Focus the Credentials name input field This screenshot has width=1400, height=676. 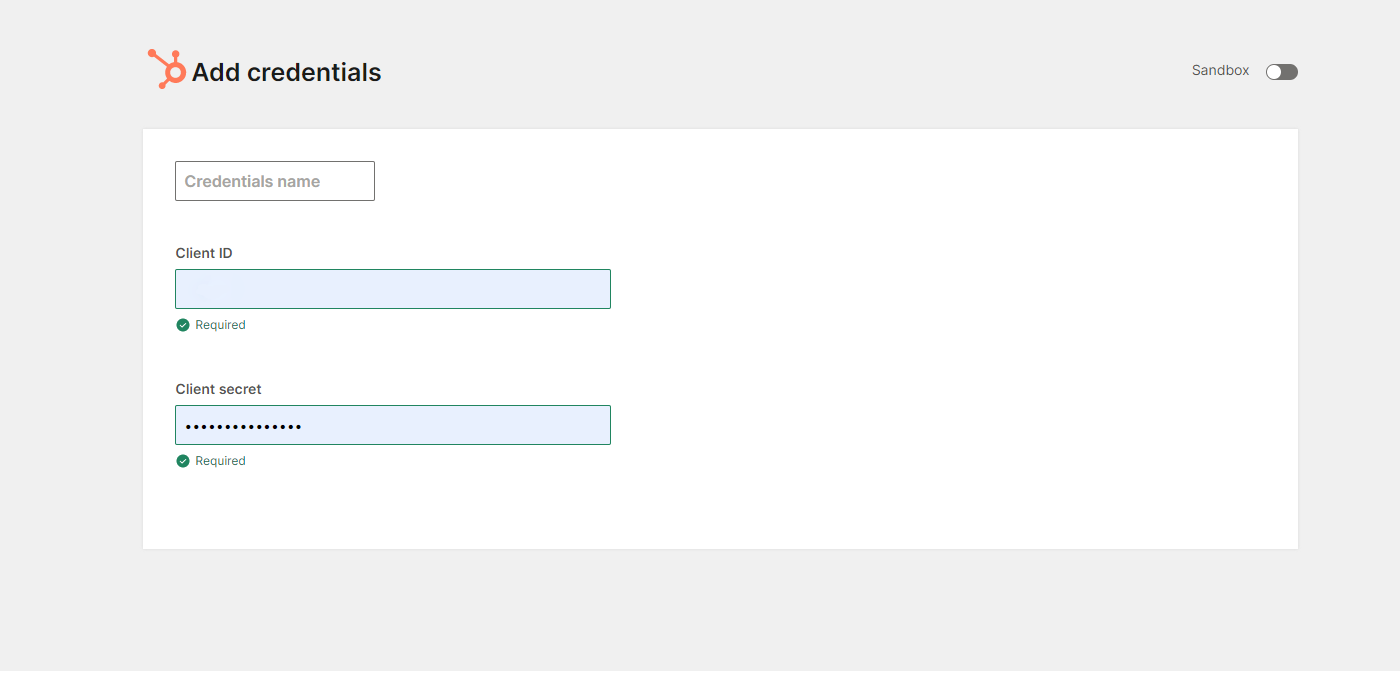point(275,181)
